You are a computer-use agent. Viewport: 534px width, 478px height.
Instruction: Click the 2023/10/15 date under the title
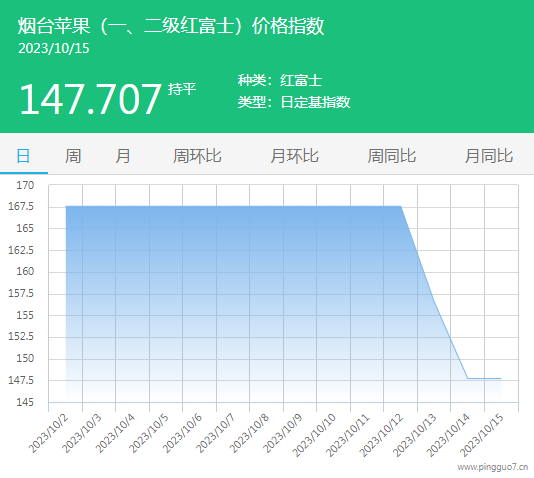pos(54,48)
